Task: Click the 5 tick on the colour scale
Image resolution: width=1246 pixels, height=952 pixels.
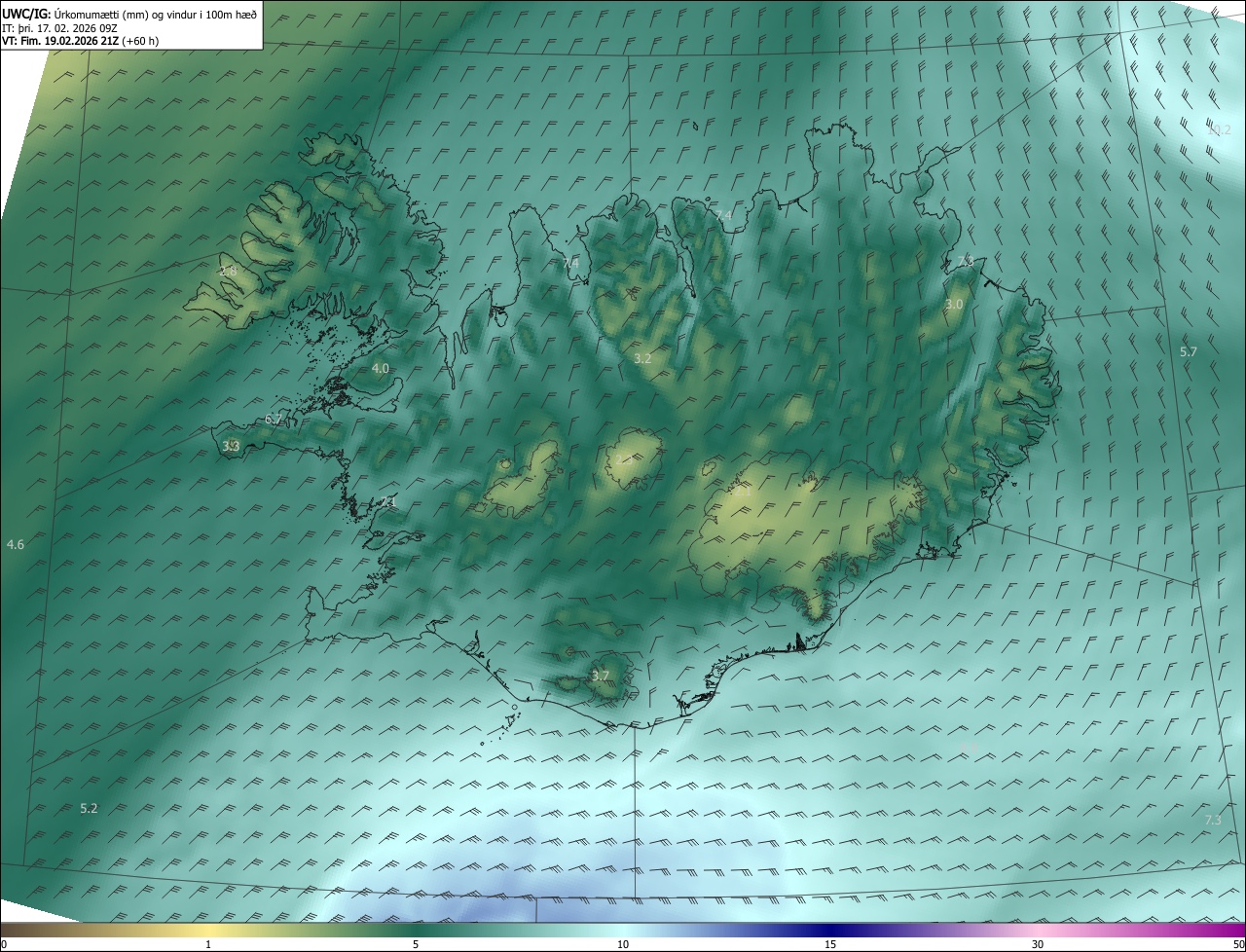Action: pos(416,944)
